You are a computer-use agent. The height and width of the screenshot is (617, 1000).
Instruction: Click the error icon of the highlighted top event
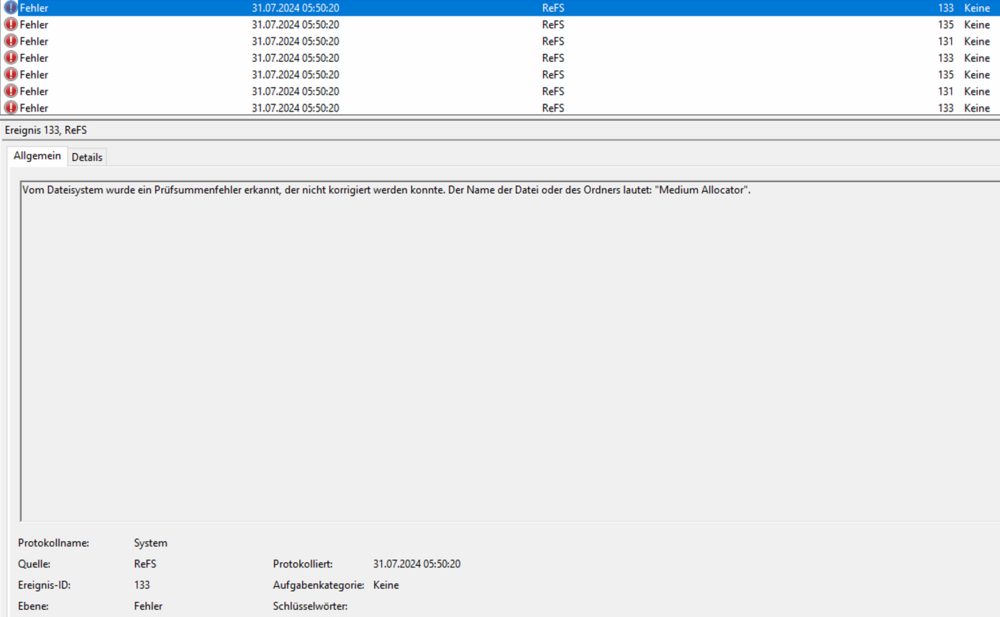(x=11, y=8)
